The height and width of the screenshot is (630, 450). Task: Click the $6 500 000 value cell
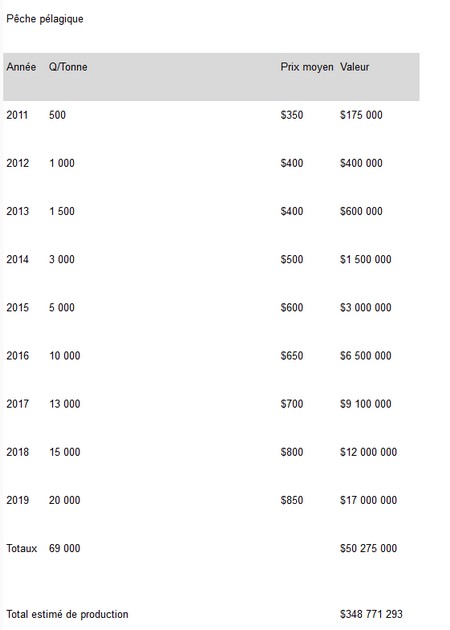(366, 356)
